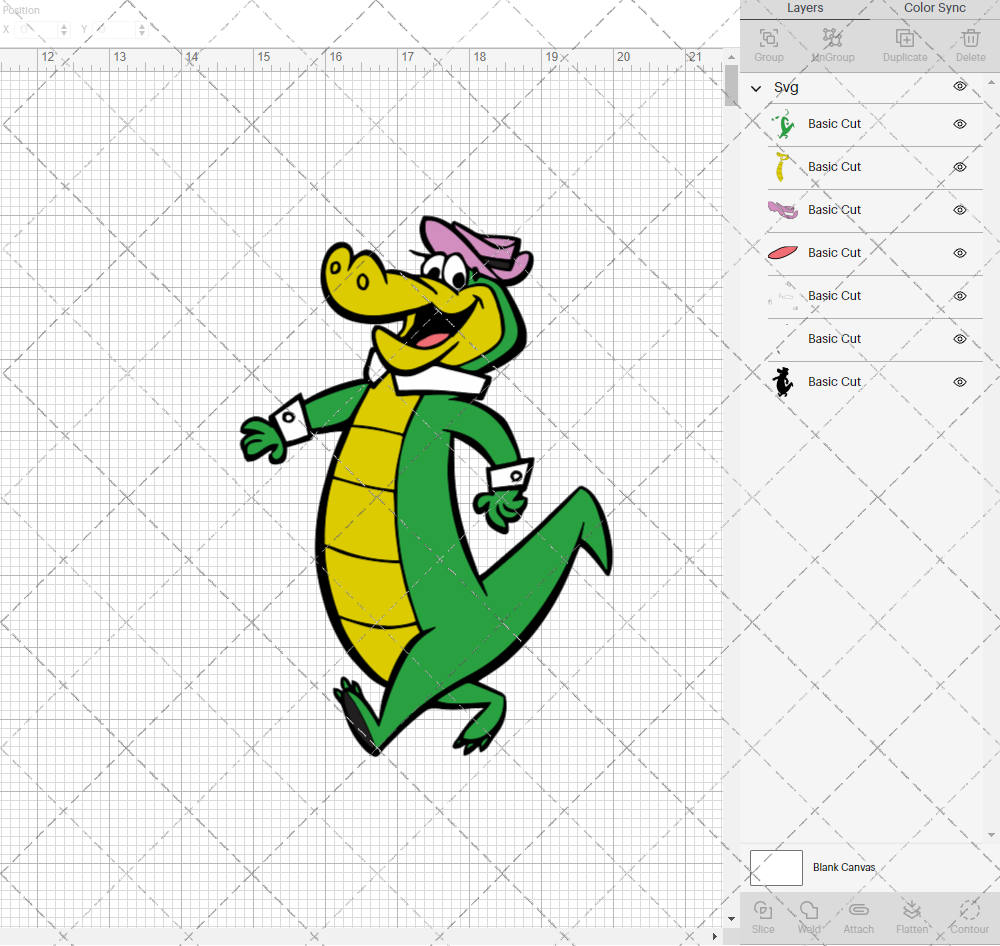Toggle visibility of sixth Basic Cut layer

click(x=960, y=339)
